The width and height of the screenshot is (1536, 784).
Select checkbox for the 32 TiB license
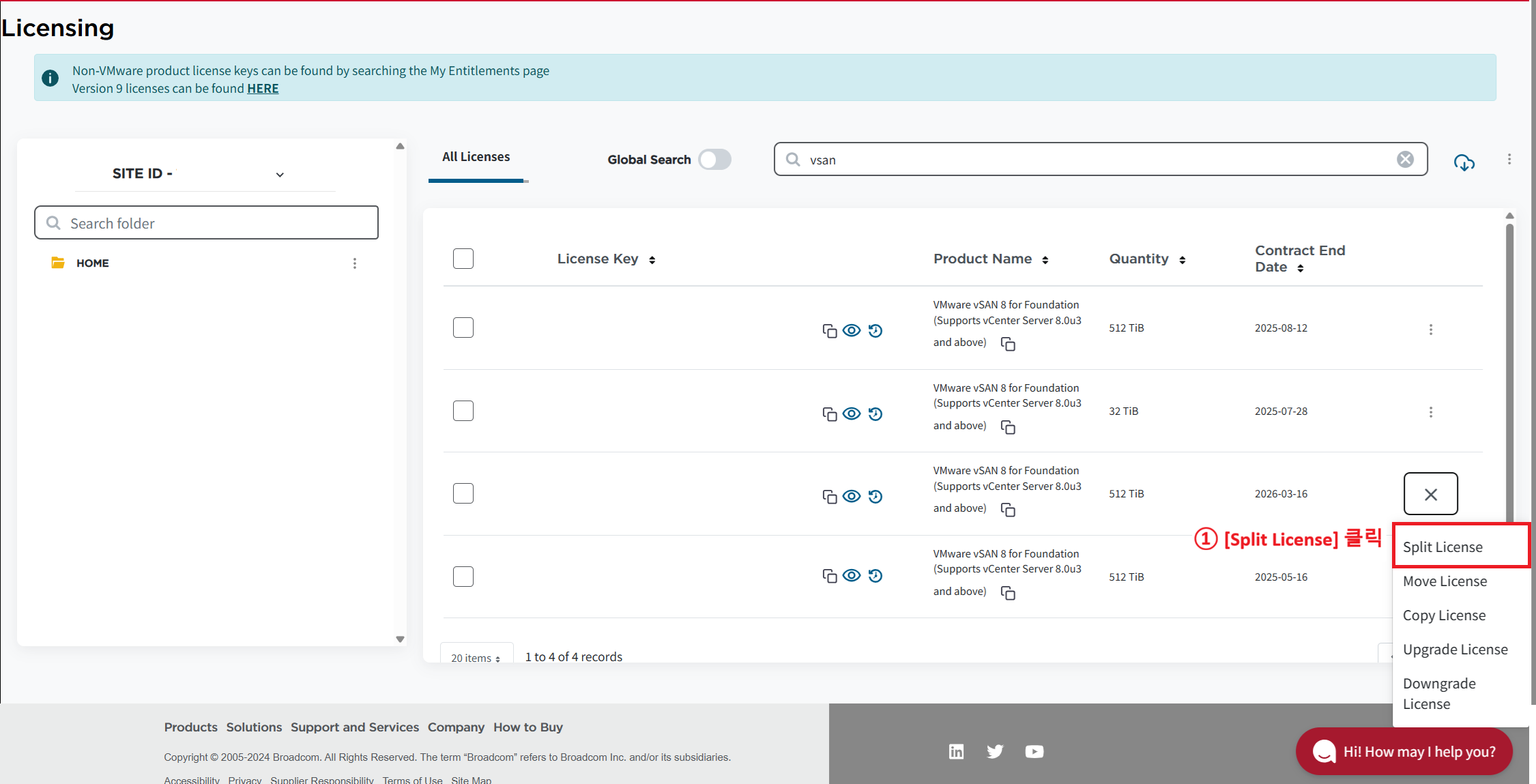pyautogui.click(x=463, y=411)
